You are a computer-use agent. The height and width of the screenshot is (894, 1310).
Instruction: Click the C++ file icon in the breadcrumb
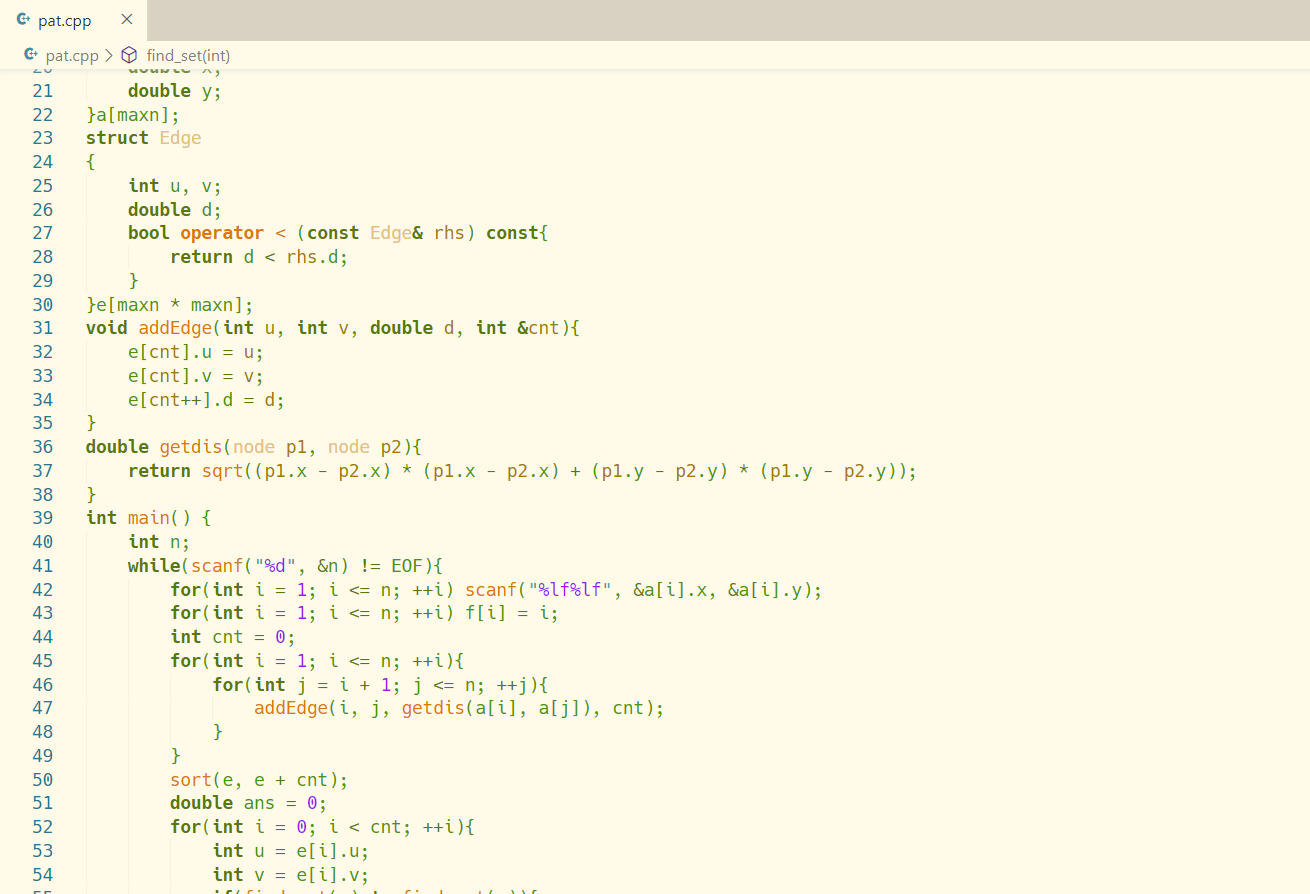pos(31,55)
